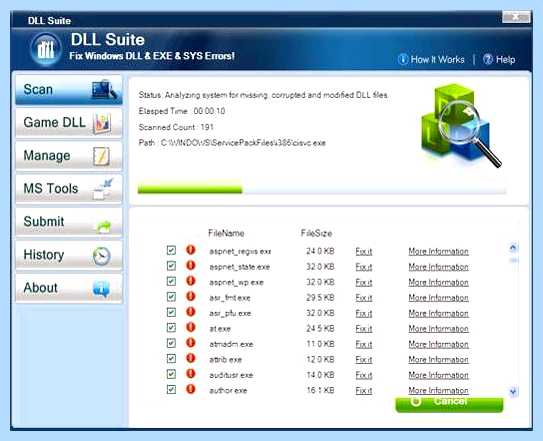The width and height of the screenshot is (543, 441).
Task: Click Fix it for aspnet_state.exe
Action: (x=364, y=267)
